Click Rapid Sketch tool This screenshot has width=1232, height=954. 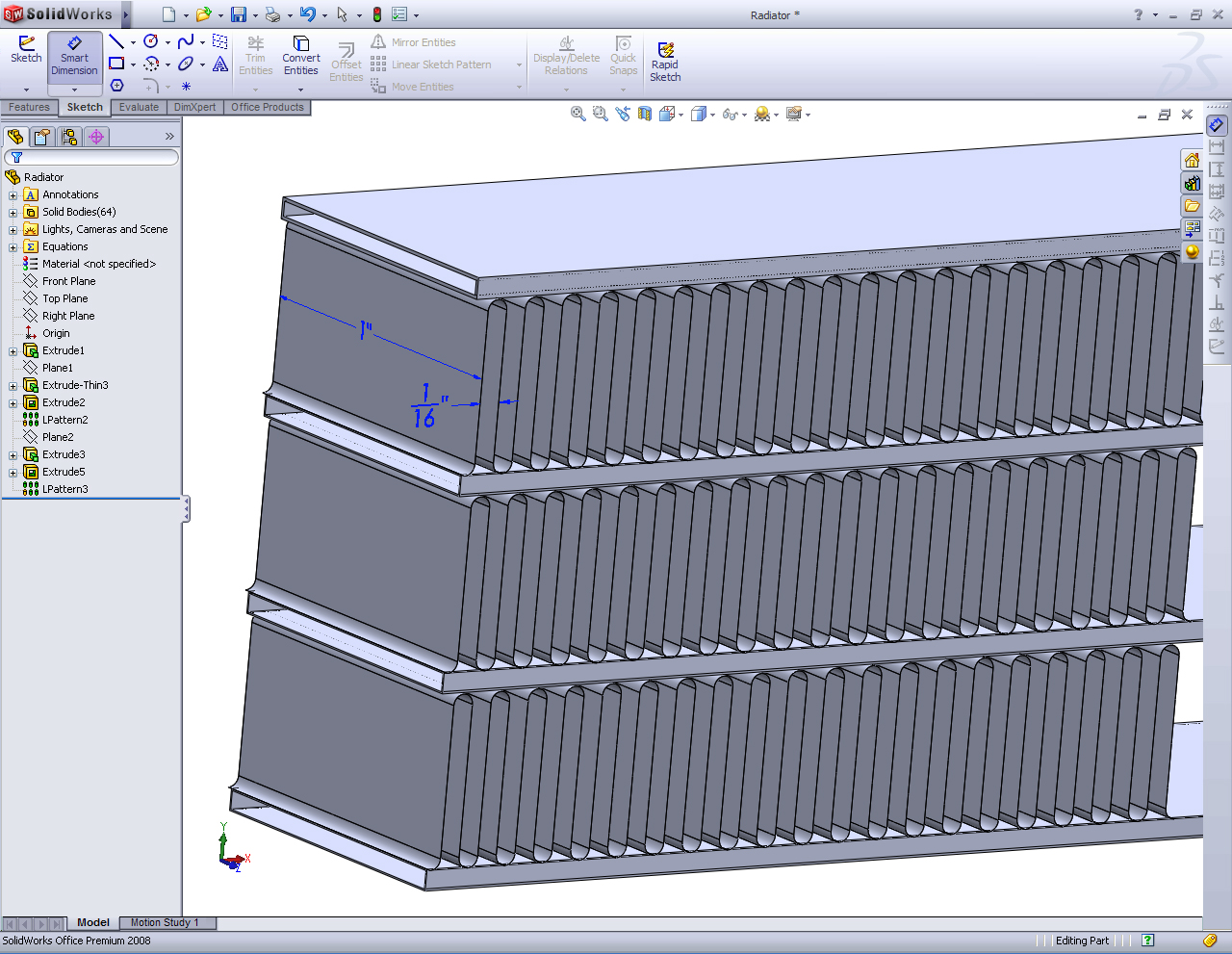[665, 62]
